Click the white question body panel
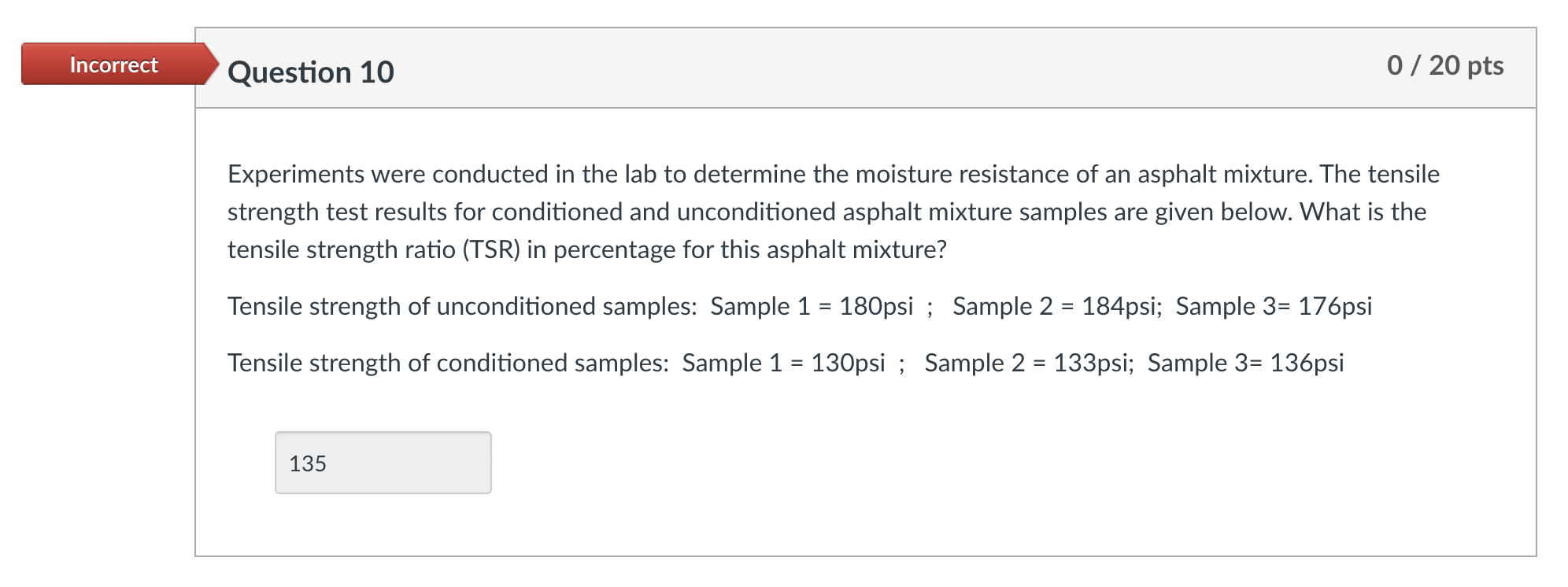The height and width of the screenshot is (587, 1568). click(866, 519)
